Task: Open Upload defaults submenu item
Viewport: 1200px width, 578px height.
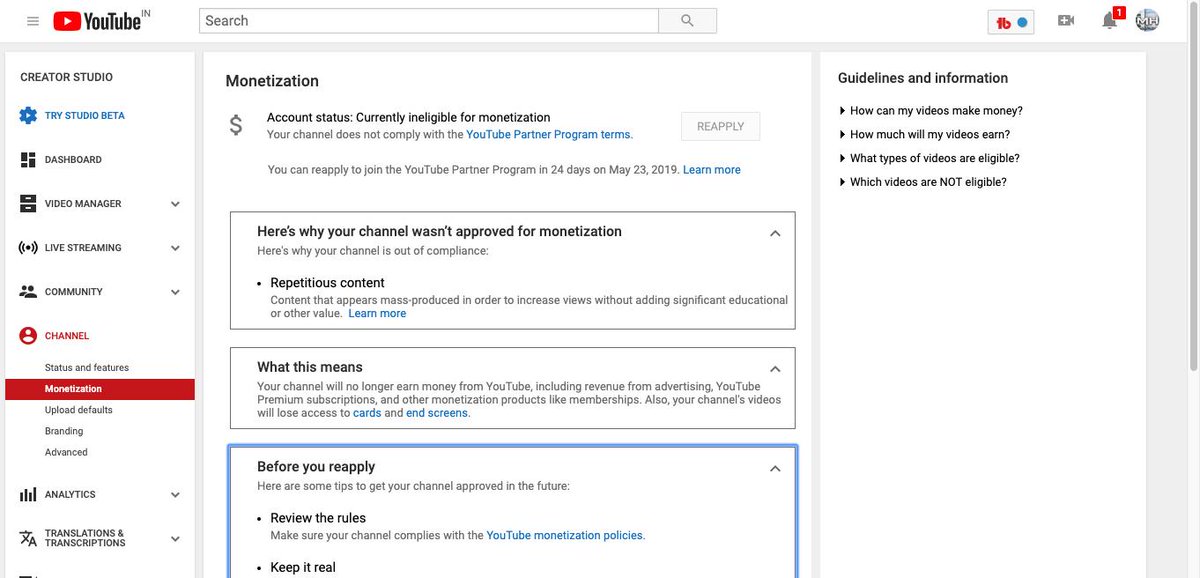Action: coord(79,410)
